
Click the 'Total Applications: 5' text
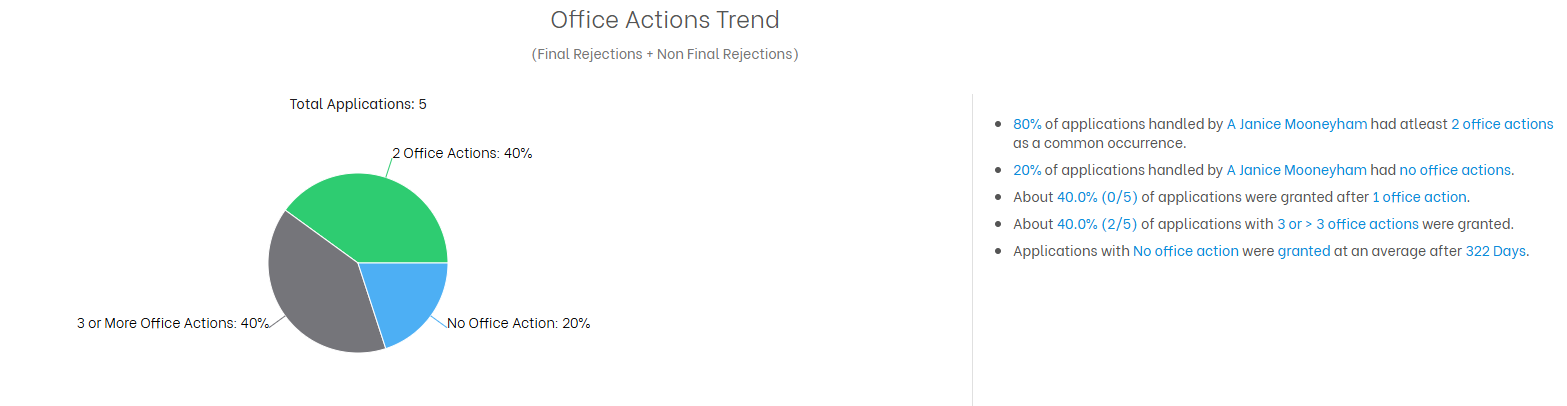pyautogui.click(x=358, y=104)
